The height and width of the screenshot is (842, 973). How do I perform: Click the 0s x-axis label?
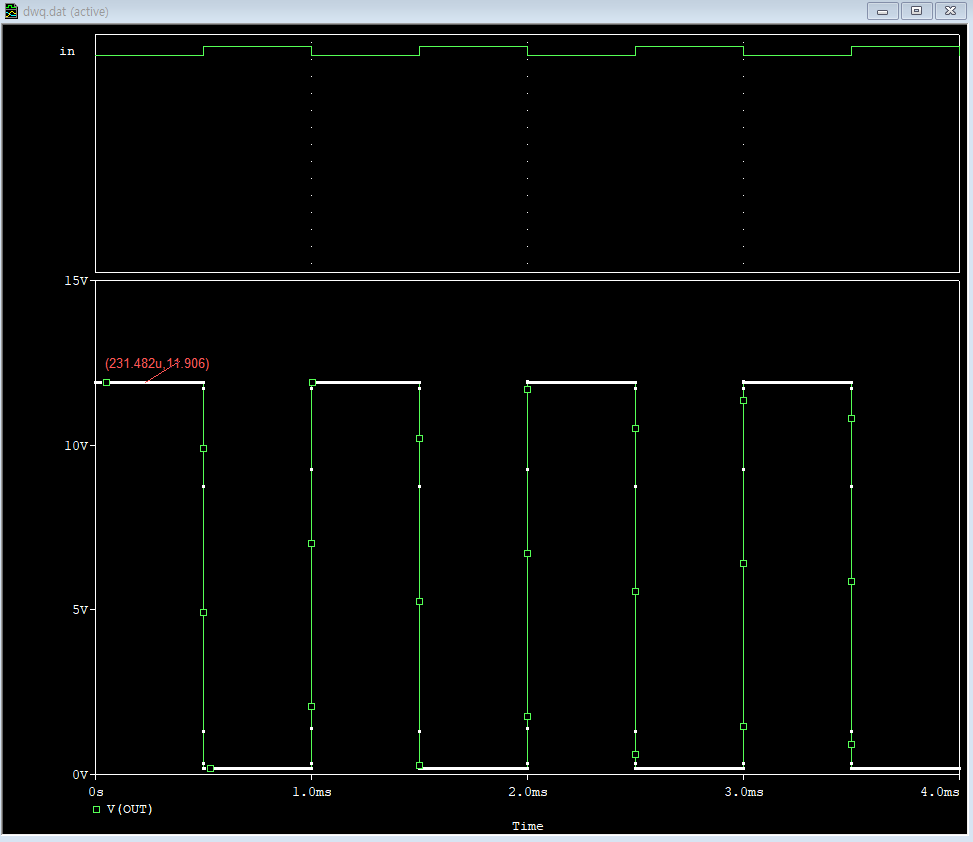pos(96,792)
